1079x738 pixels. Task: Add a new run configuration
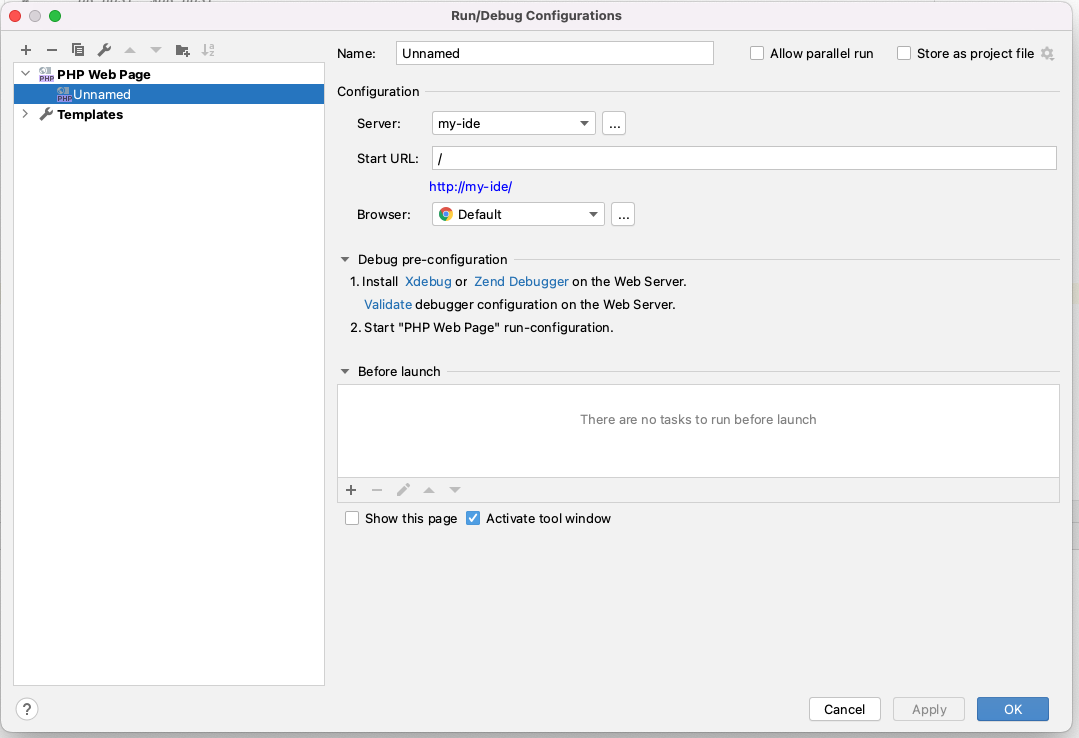pos(26,50)
